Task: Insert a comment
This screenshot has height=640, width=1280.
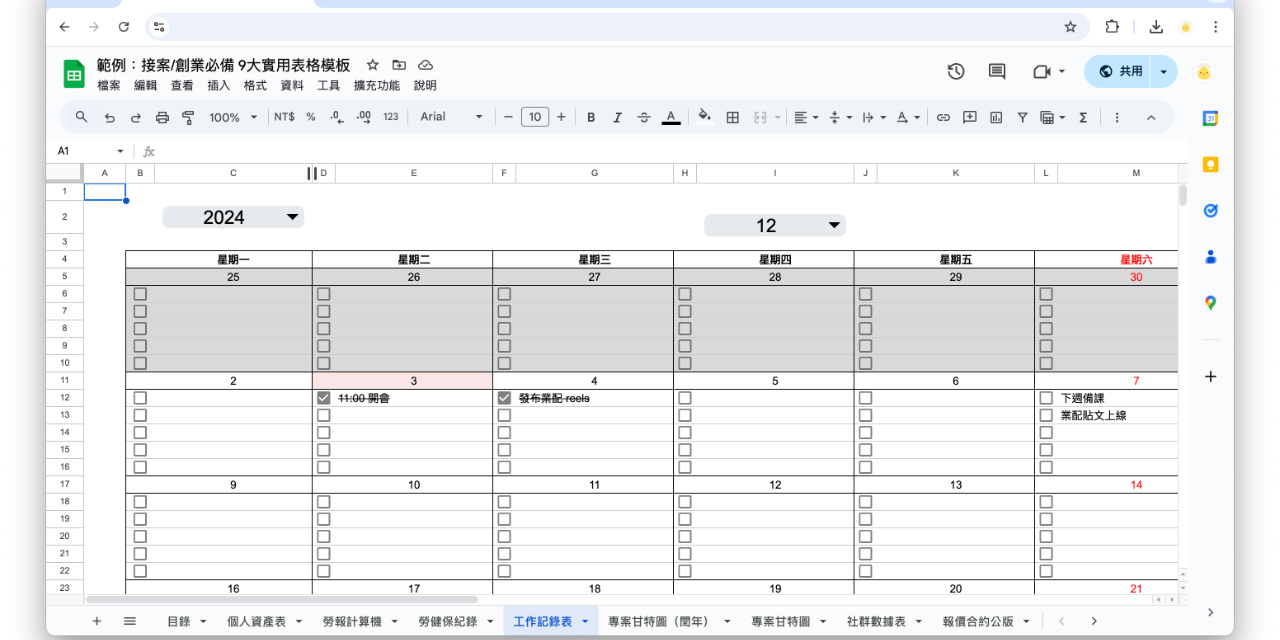Action: [969, 117]
